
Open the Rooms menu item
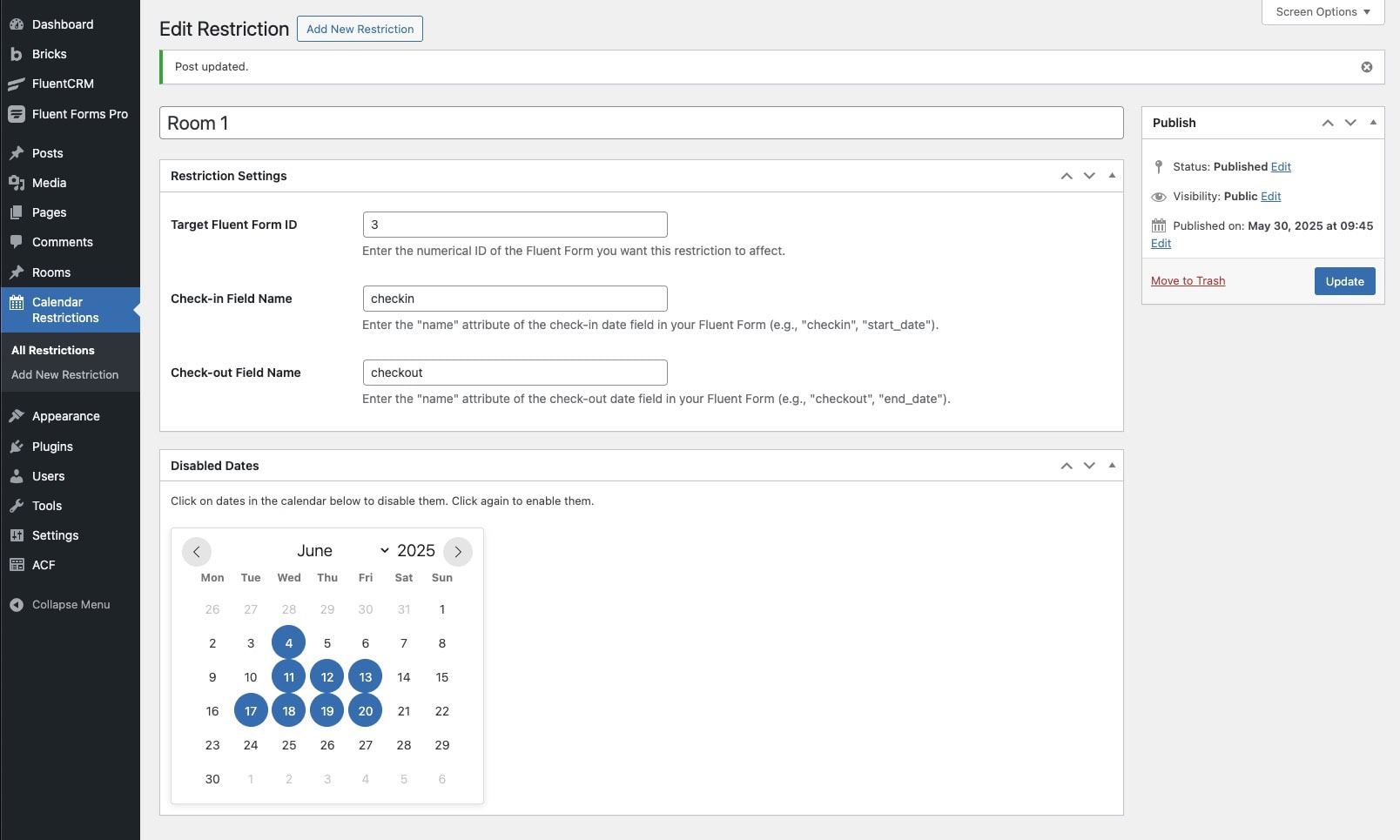point(50,272)
